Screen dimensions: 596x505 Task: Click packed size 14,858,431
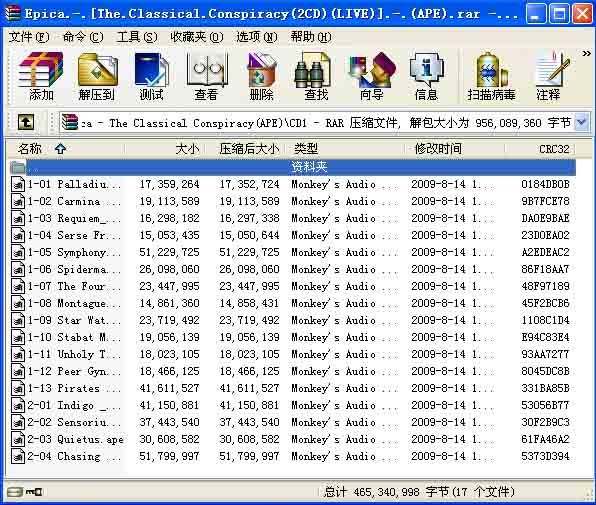(249, 303)
